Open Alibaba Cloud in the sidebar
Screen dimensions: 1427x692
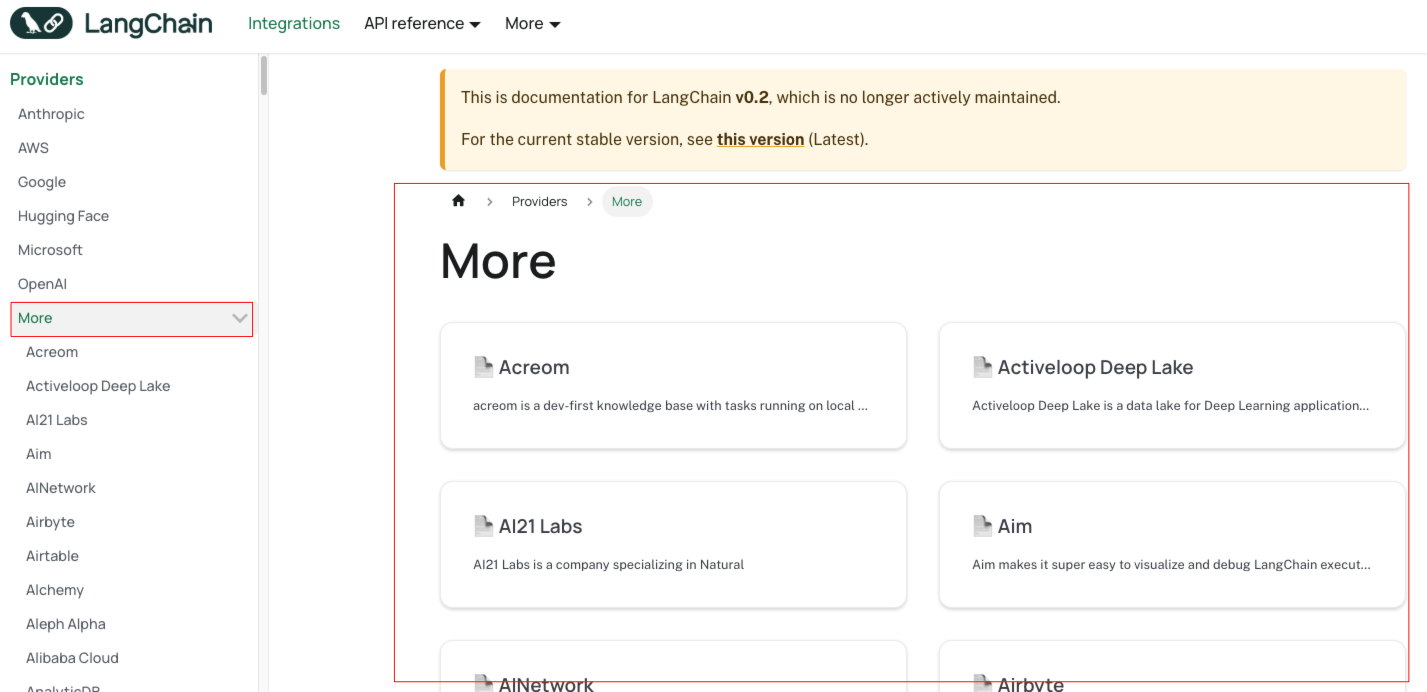72,658
